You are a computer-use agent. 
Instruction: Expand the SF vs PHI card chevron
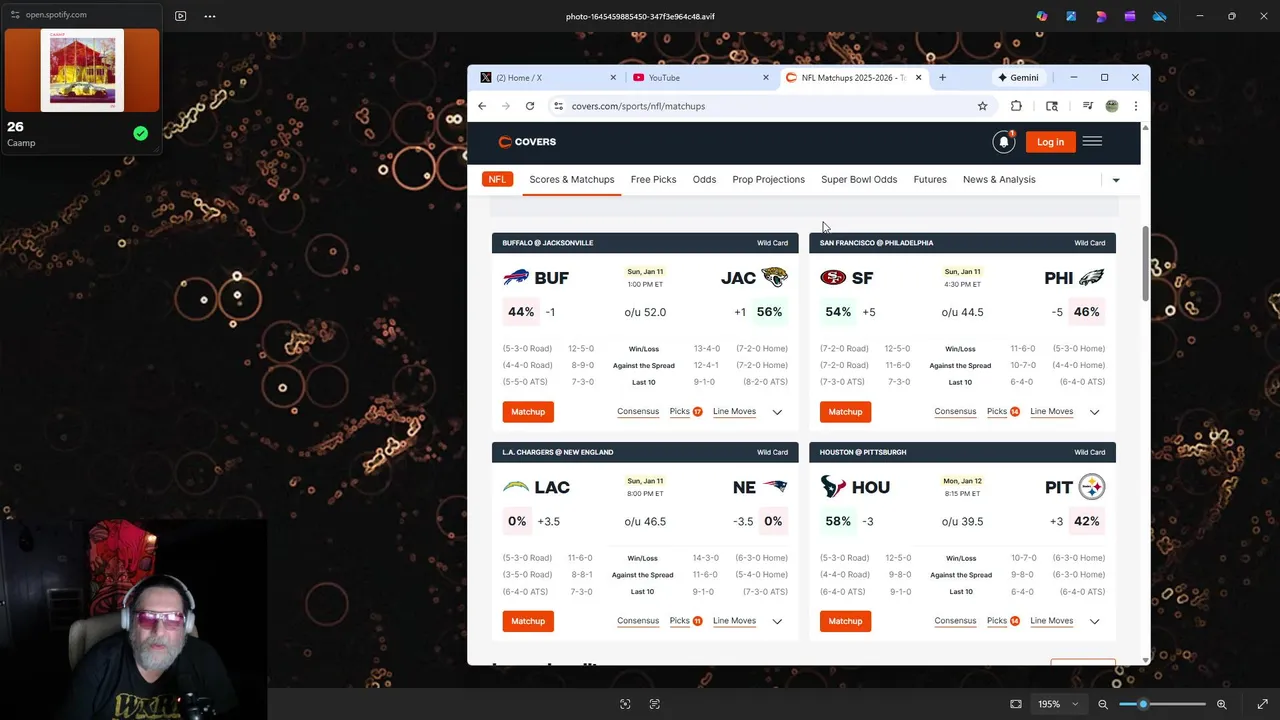click(1094, 412)
